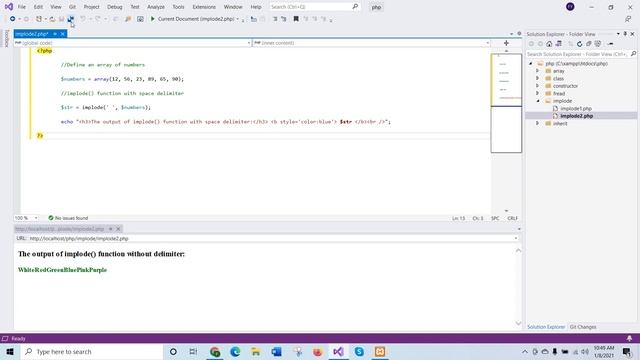Switch to the Solution Explorer bottom tab

coord(546,327)
